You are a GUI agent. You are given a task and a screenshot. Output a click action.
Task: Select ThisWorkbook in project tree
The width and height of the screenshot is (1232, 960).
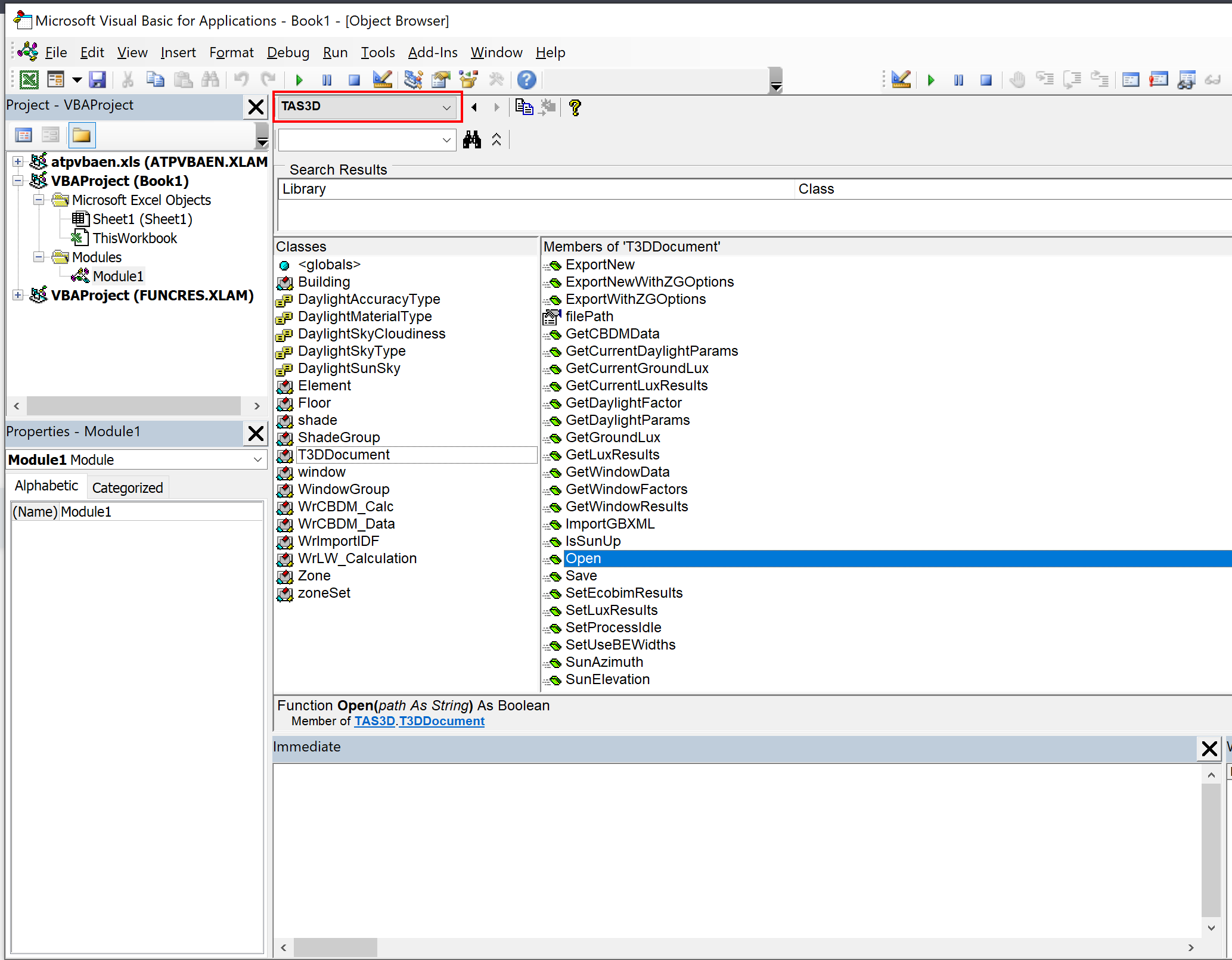[x=135, y=238]
